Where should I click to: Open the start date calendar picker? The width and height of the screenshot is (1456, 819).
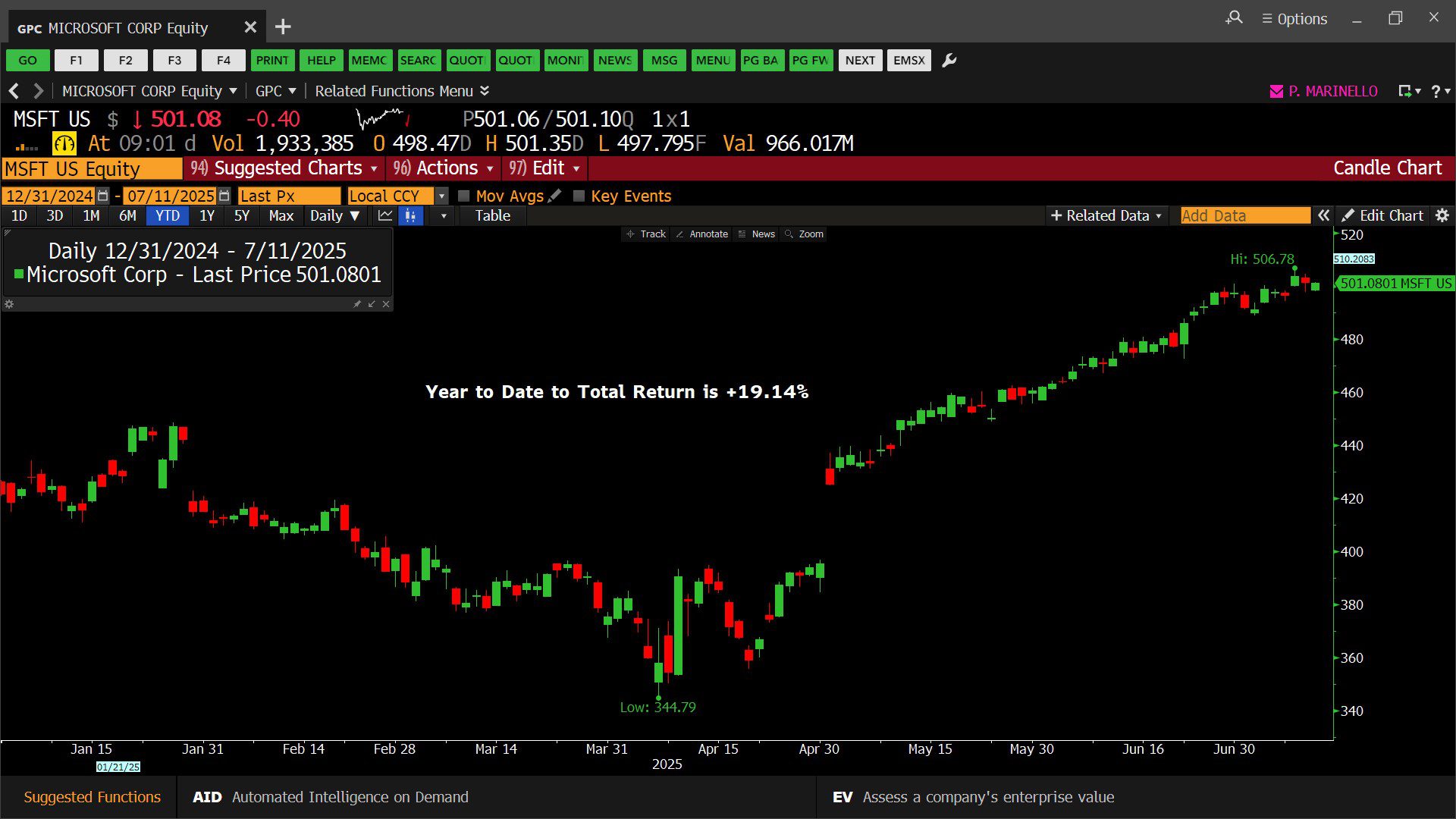pyautogui.click(x=103, y=196)
